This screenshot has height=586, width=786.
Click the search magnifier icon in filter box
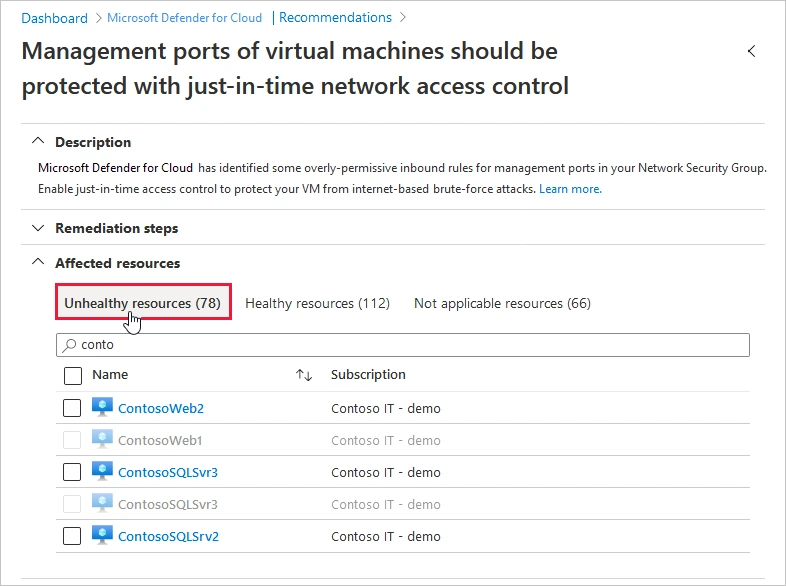coord(69,345)
